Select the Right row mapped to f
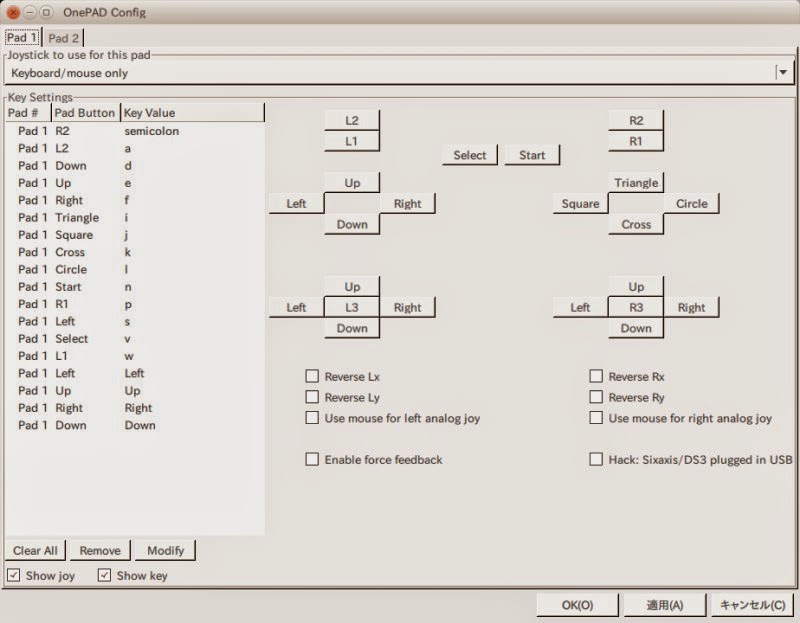 point(135,201)
